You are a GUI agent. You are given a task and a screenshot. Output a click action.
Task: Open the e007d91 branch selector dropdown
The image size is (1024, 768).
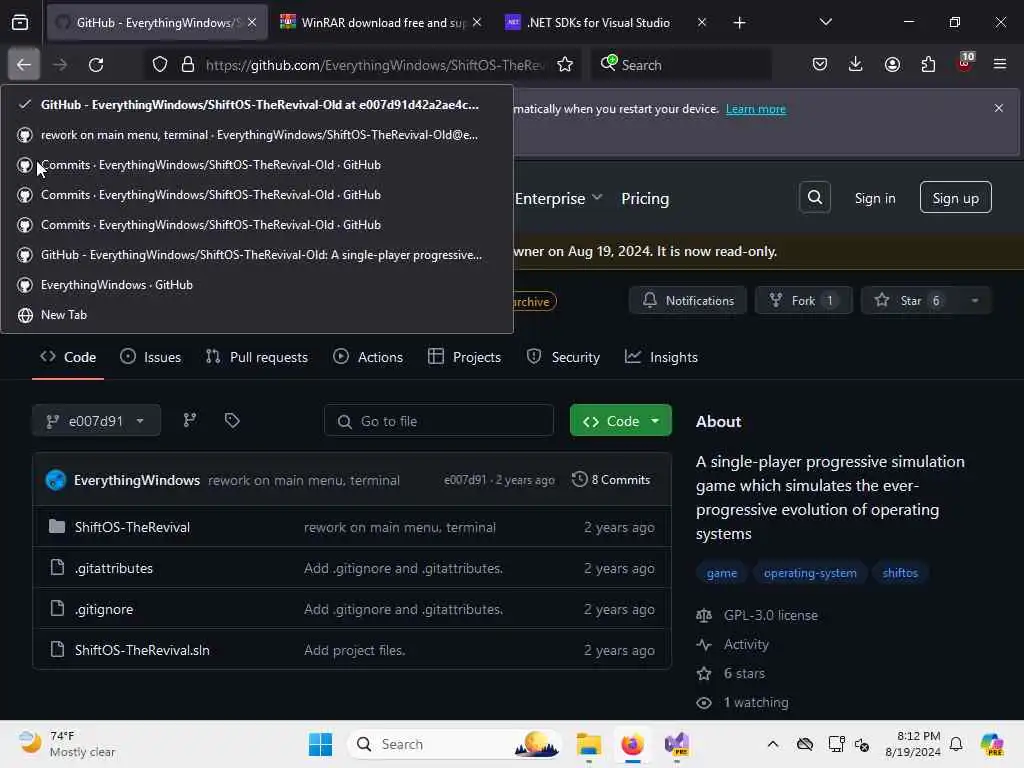[x=97, y=421]
